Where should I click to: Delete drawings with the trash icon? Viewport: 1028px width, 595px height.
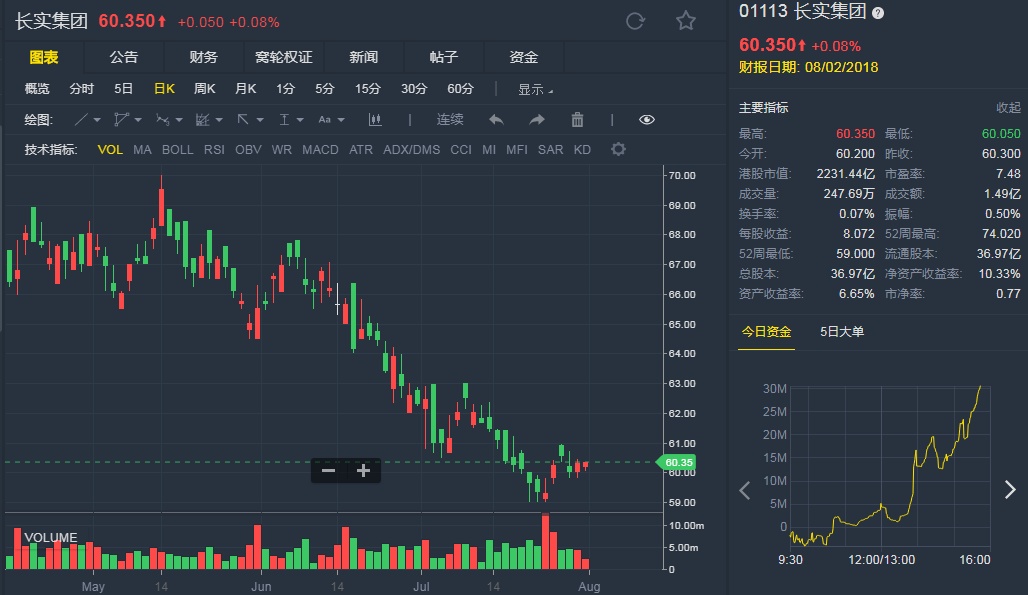[577, 120]
